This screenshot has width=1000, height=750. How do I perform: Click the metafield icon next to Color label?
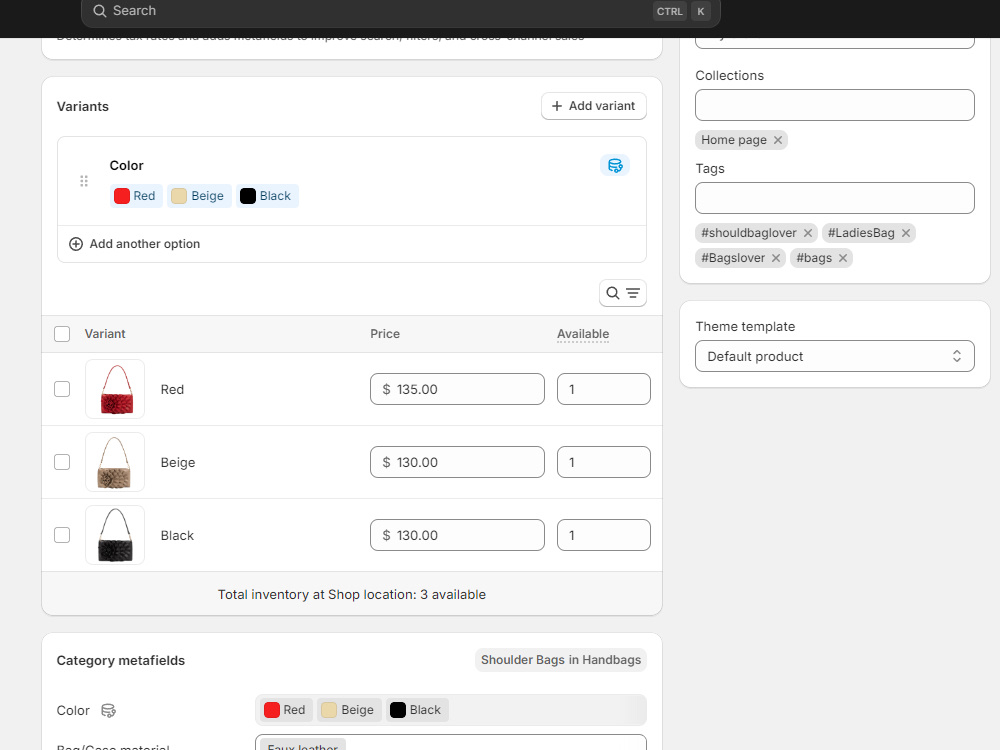(108, 710)
